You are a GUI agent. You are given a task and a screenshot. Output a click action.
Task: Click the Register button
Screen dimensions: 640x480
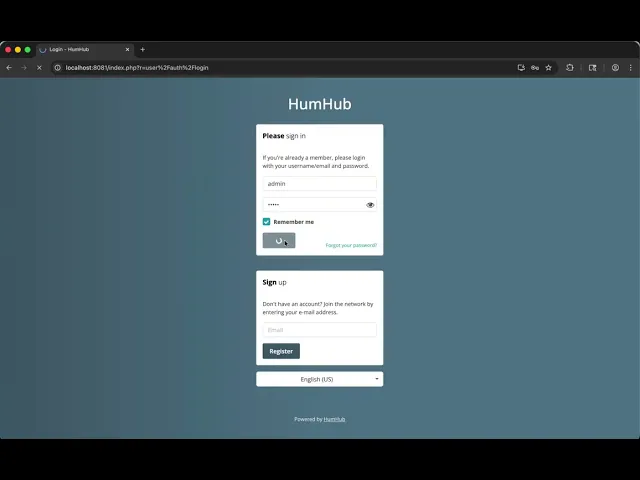pos(281,351)
